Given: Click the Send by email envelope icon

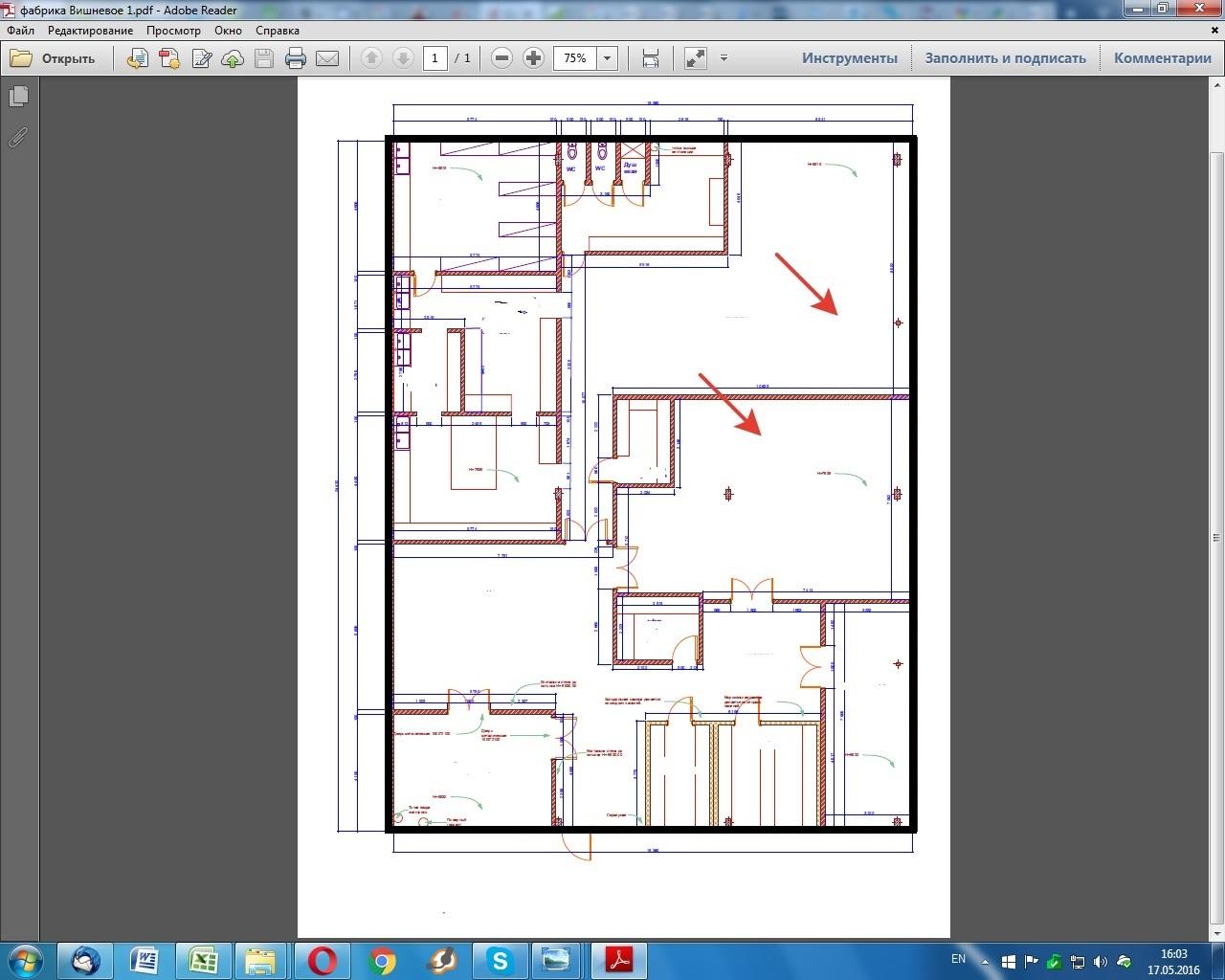Looking at the screenshot, I should pos(327,58).
